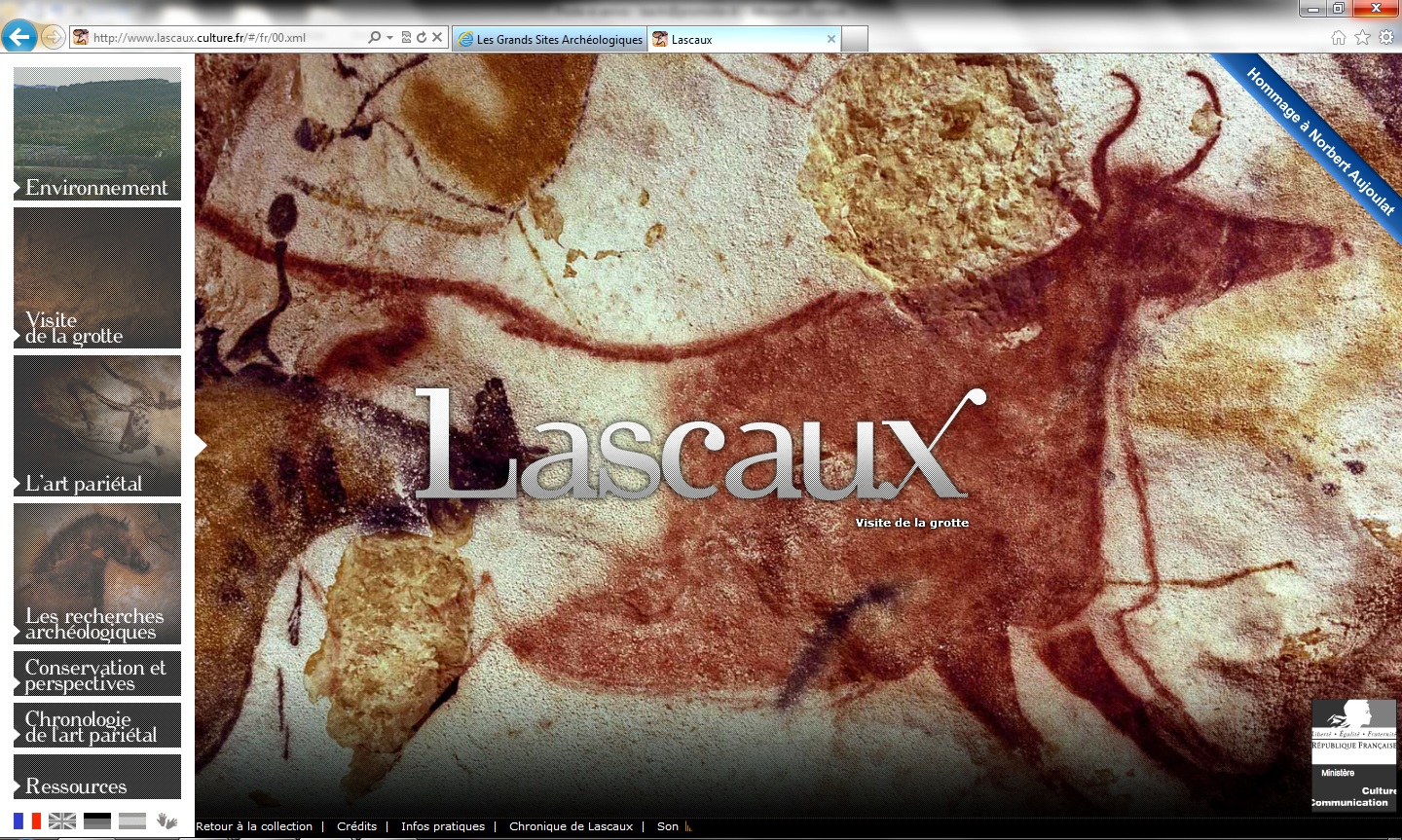
Task: Open the Ressources menu item
Action: click(97, 777)
